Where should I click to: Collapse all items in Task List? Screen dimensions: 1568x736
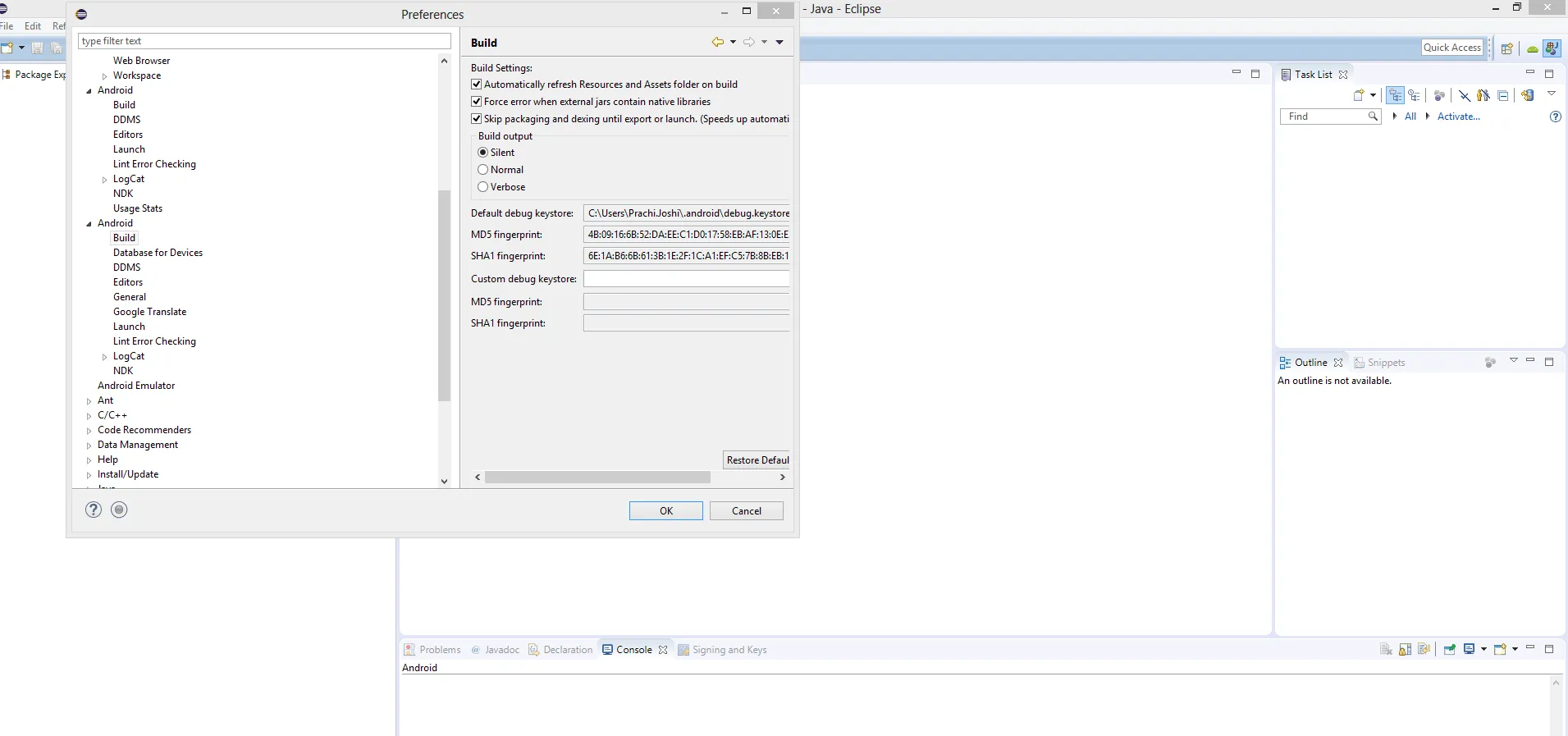click(1502, 95)
